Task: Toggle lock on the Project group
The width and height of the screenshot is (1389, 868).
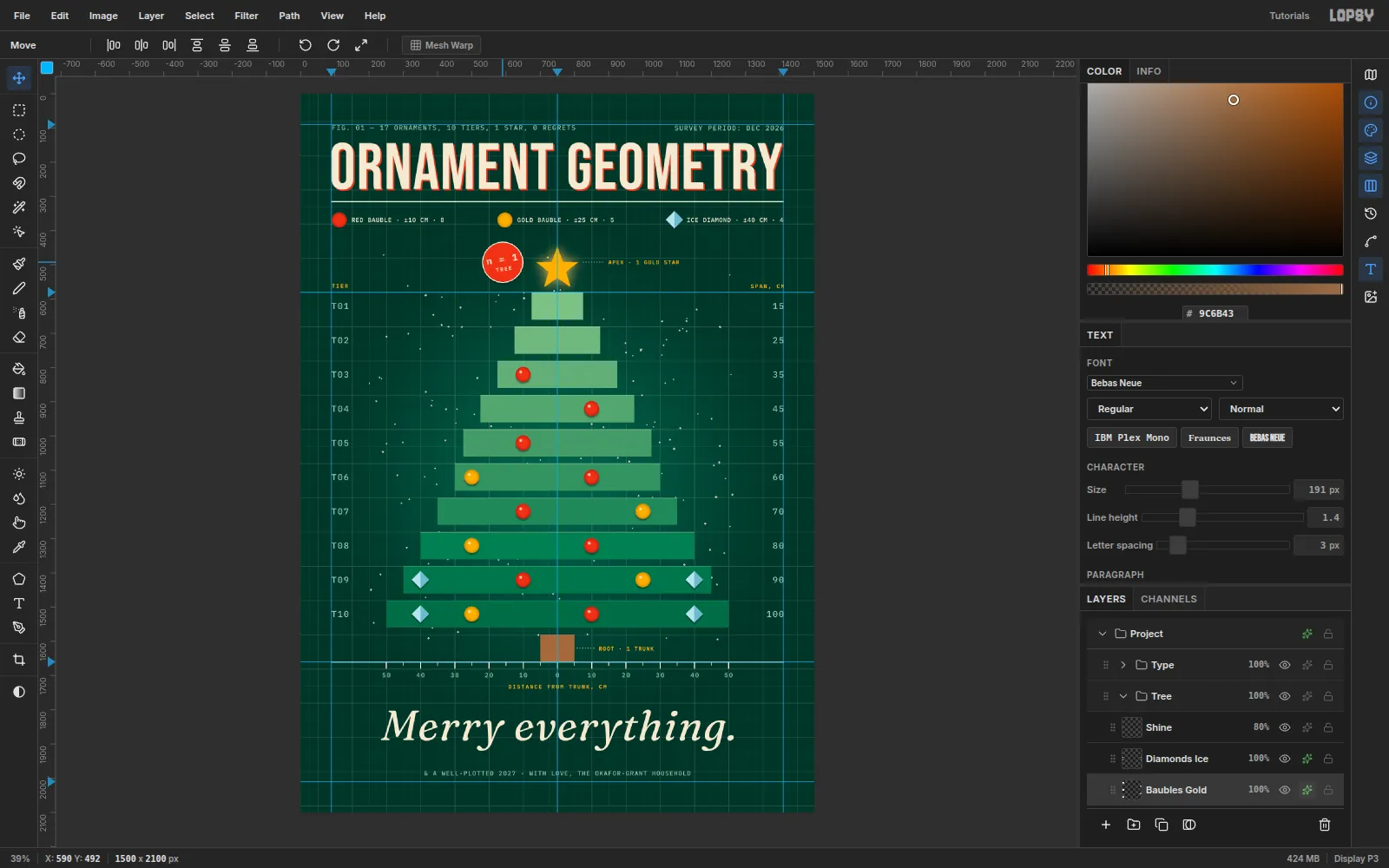Action: pos(1328,634)
